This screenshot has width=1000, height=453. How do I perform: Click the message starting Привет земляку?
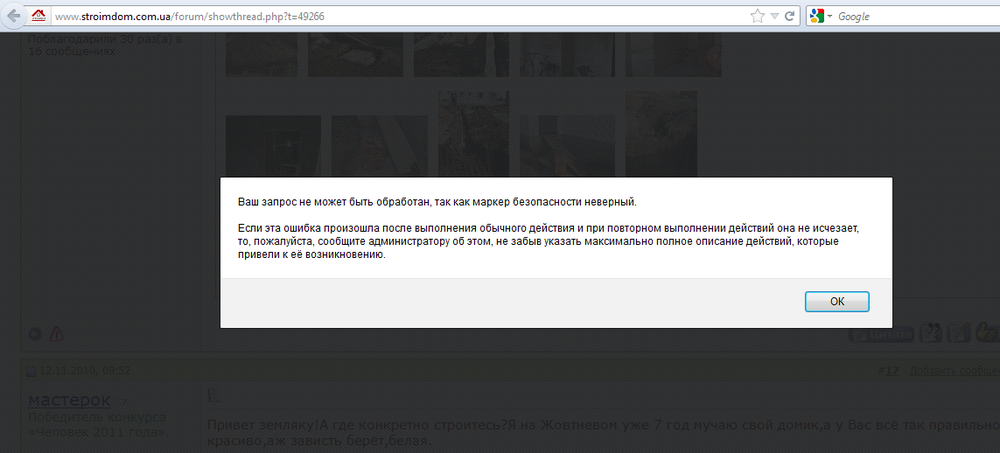[x=603, y=433]
